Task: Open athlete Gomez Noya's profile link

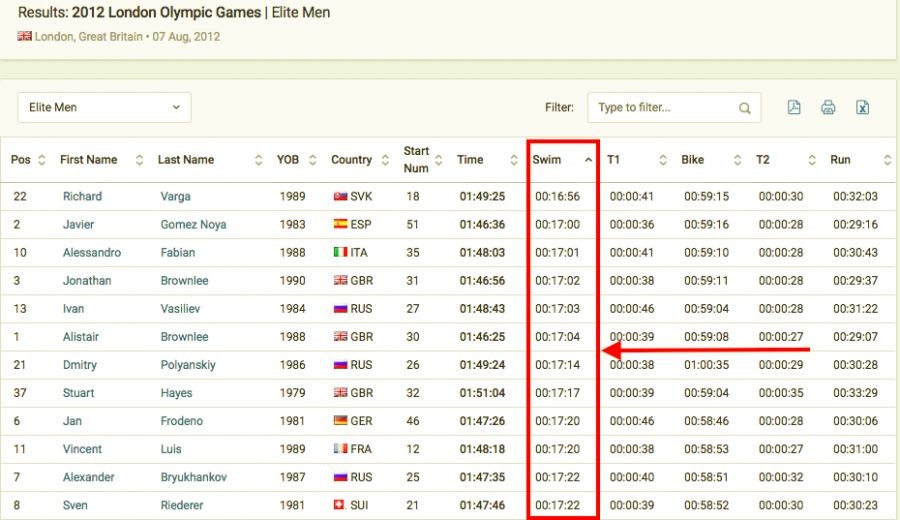Action: tap(193, 225)
